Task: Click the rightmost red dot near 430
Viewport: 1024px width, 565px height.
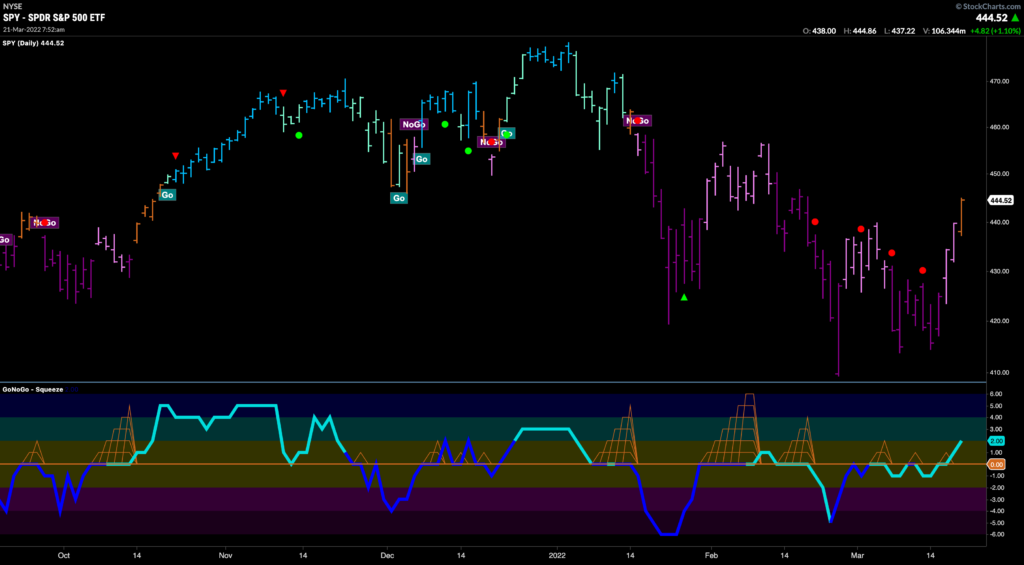Action: (922, 270)
